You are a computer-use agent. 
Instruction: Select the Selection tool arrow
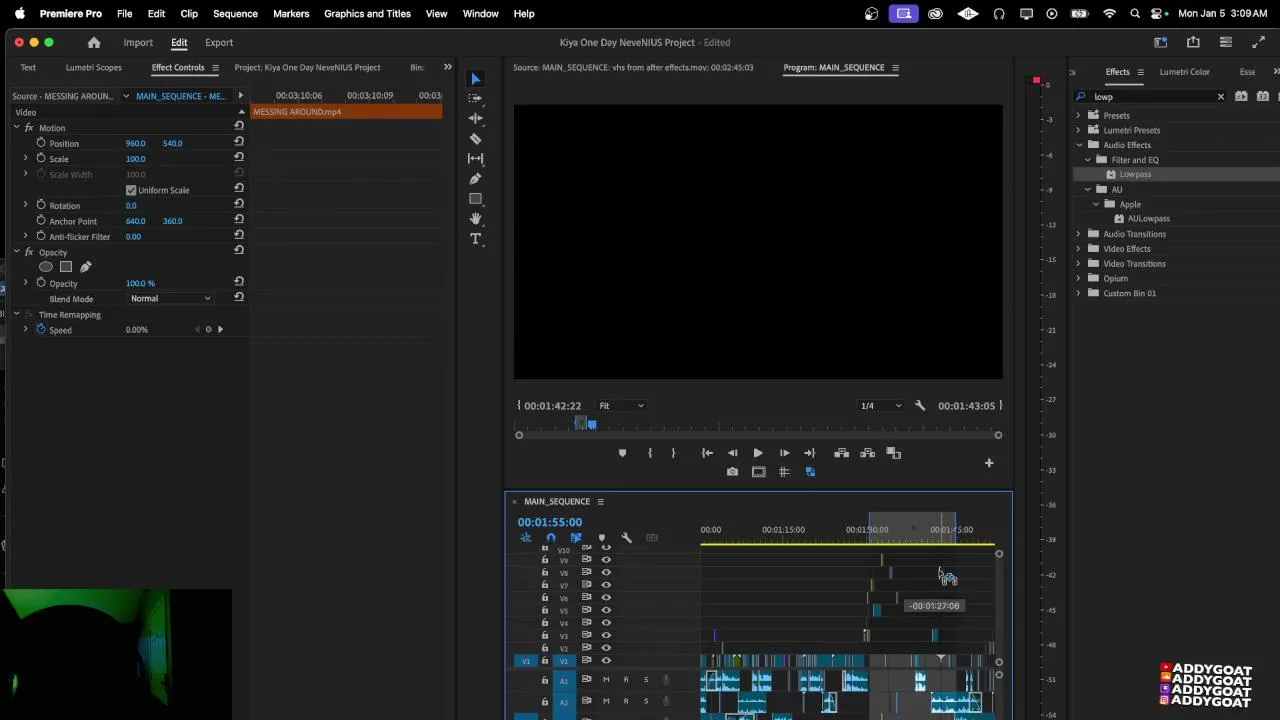coord(476,79)
